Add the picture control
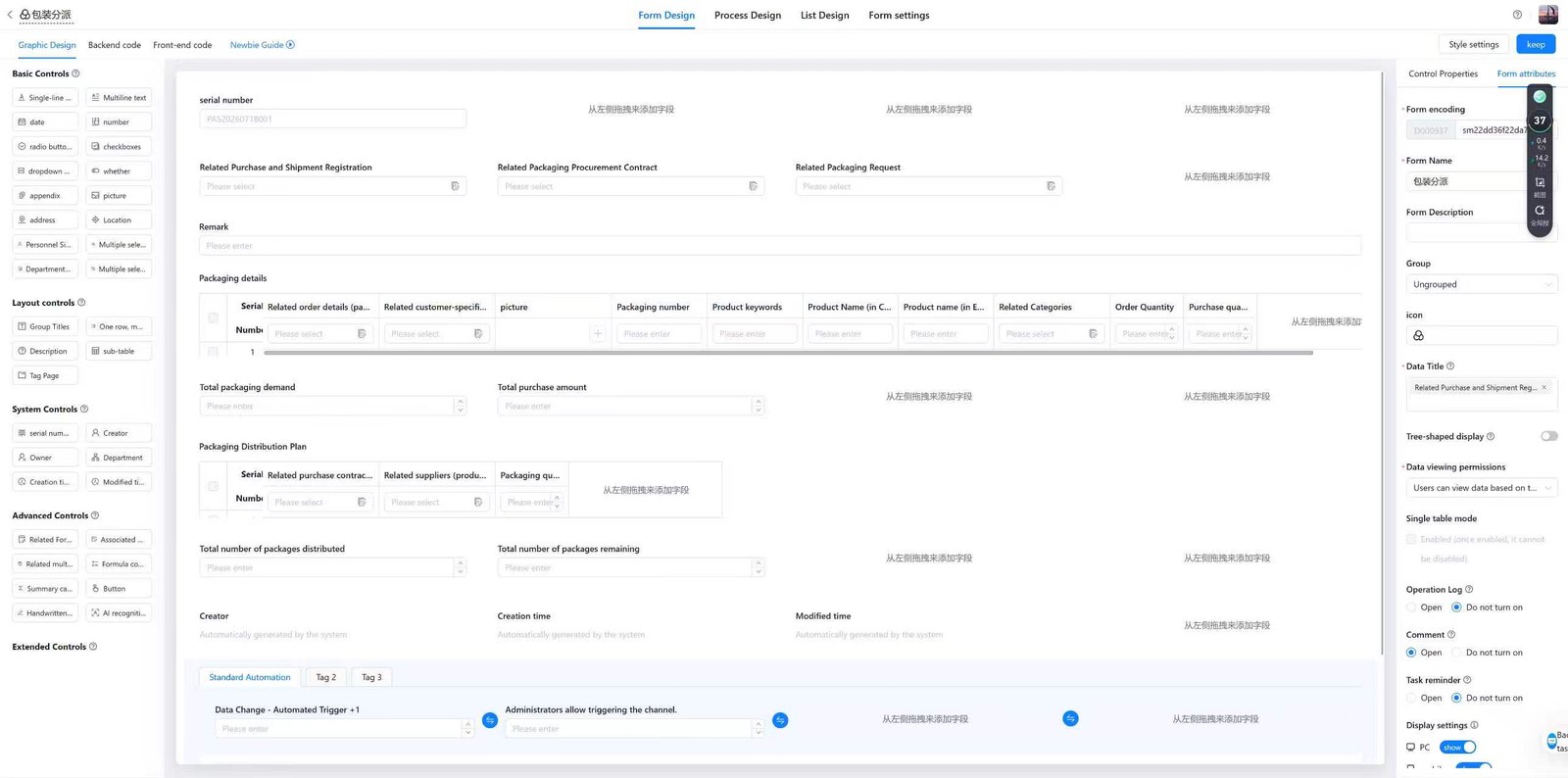The image size is (1568, 778). click(119, 196)
